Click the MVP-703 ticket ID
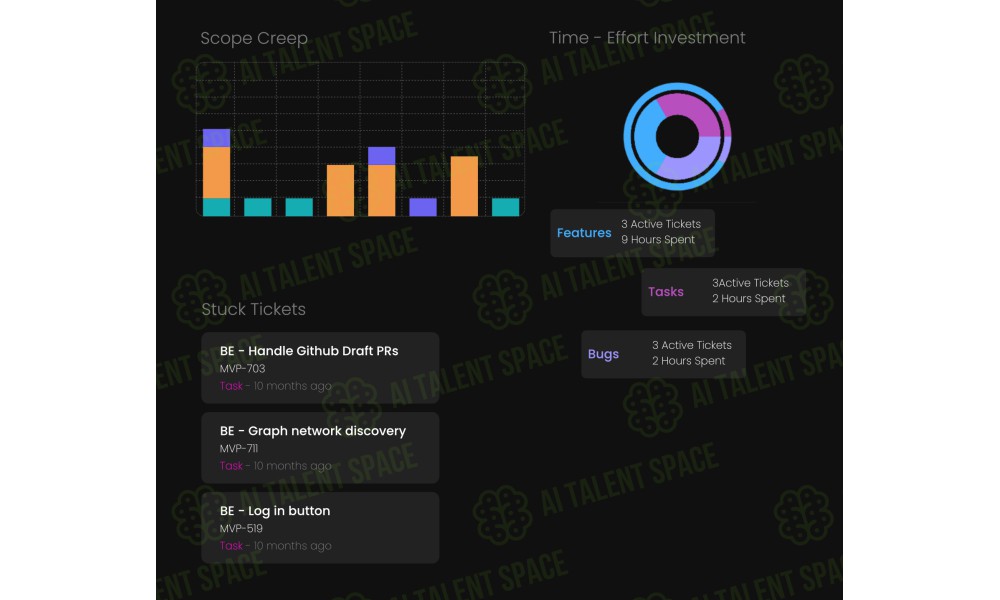The height and width of the screenshot is (600, 1000). [x=242, y=369]
